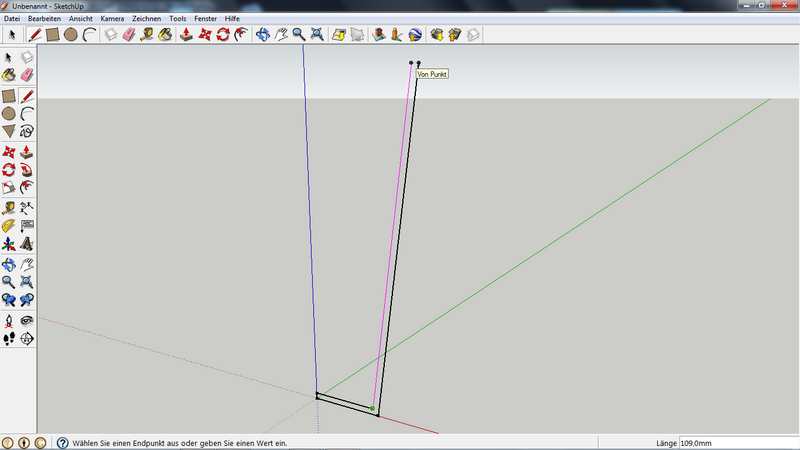Click Zoom Extents in the top toolbar
The width and height of the screenshot is (800, 450).
point(317,34)
